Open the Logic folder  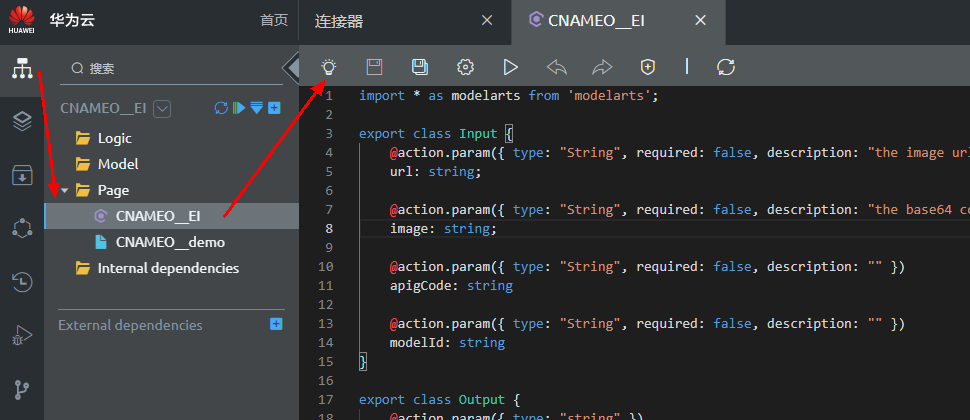point(103,138)
